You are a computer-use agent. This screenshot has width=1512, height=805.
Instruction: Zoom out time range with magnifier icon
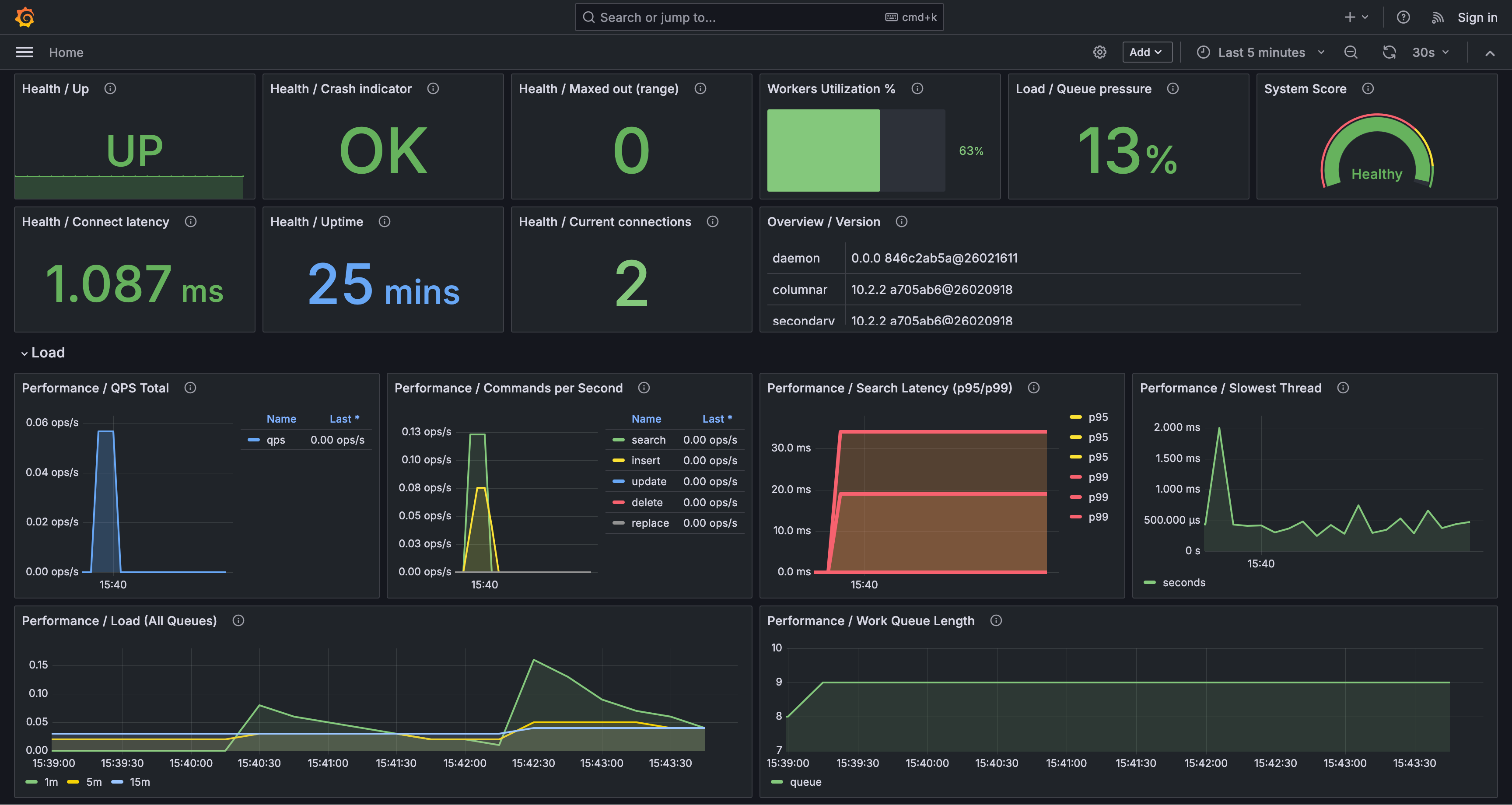1351,52
